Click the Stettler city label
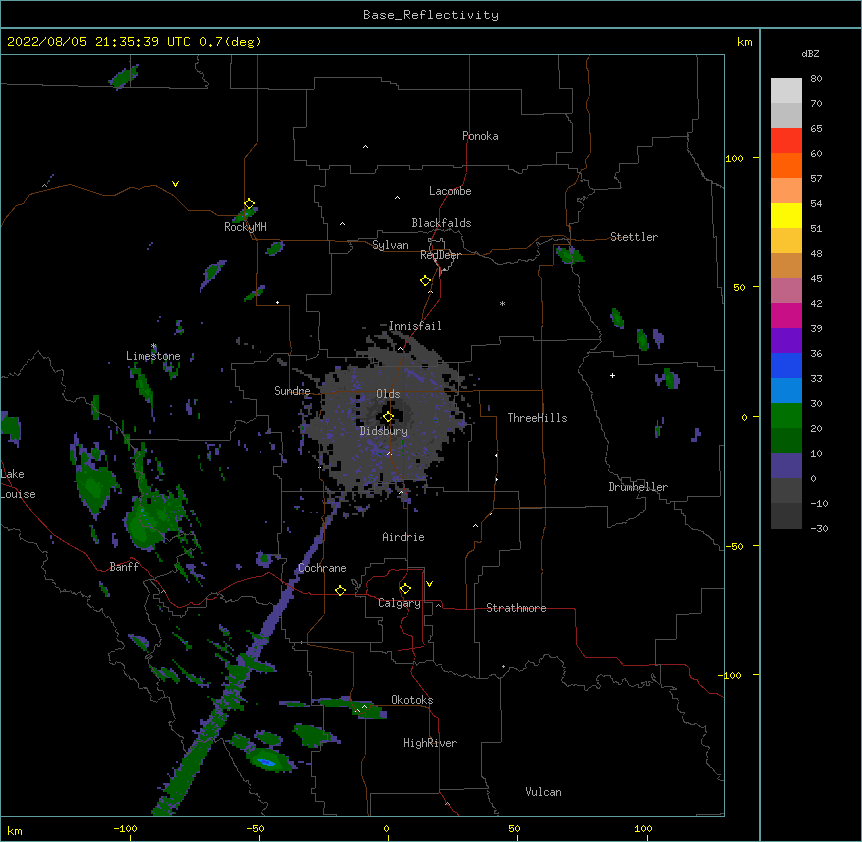 tap(634, 237)
